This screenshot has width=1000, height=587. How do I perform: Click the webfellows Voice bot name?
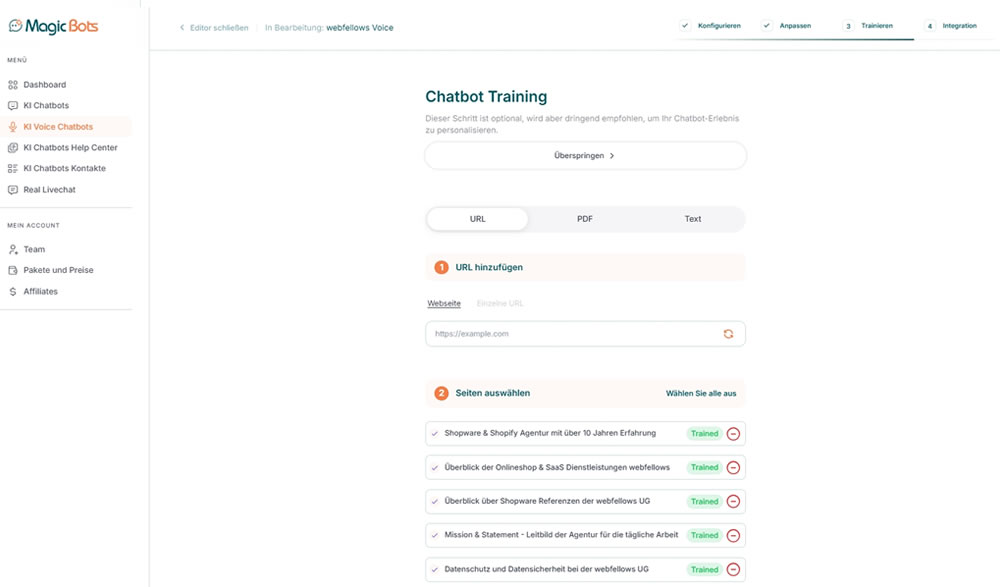tap(360, 27)
